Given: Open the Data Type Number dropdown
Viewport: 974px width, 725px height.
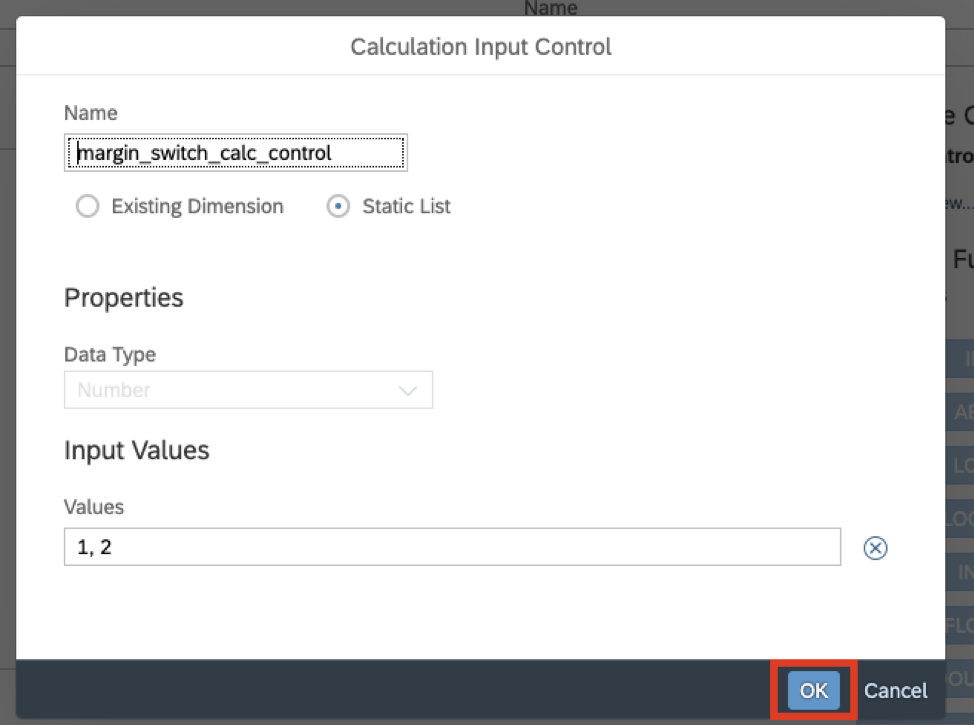Looking at the screenshot, I should 248,390.
